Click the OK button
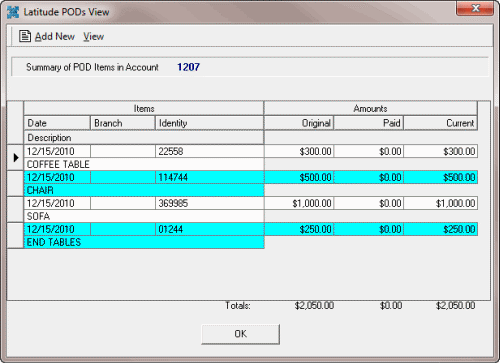The height and width of the screenshot is (363, 500). [x=240, y=334]
